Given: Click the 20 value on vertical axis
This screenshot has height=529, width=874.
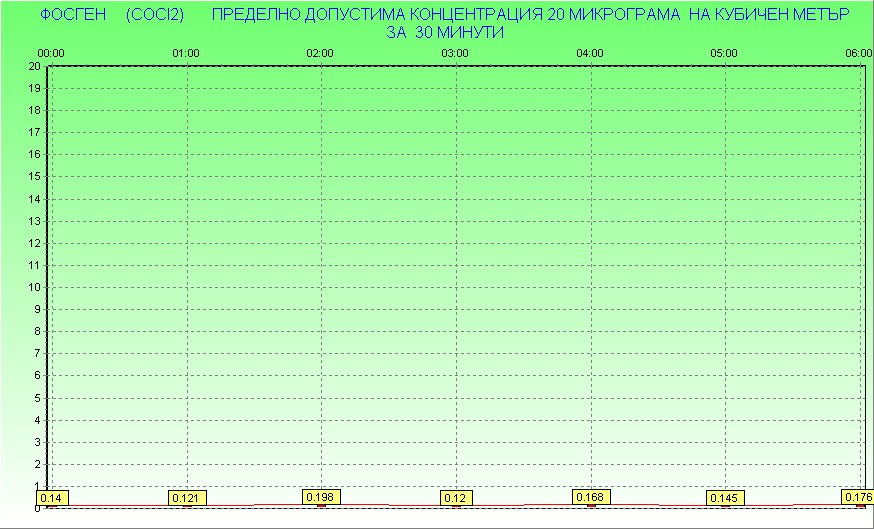Looking at the screenshot, I should click(x=34, y=66).
